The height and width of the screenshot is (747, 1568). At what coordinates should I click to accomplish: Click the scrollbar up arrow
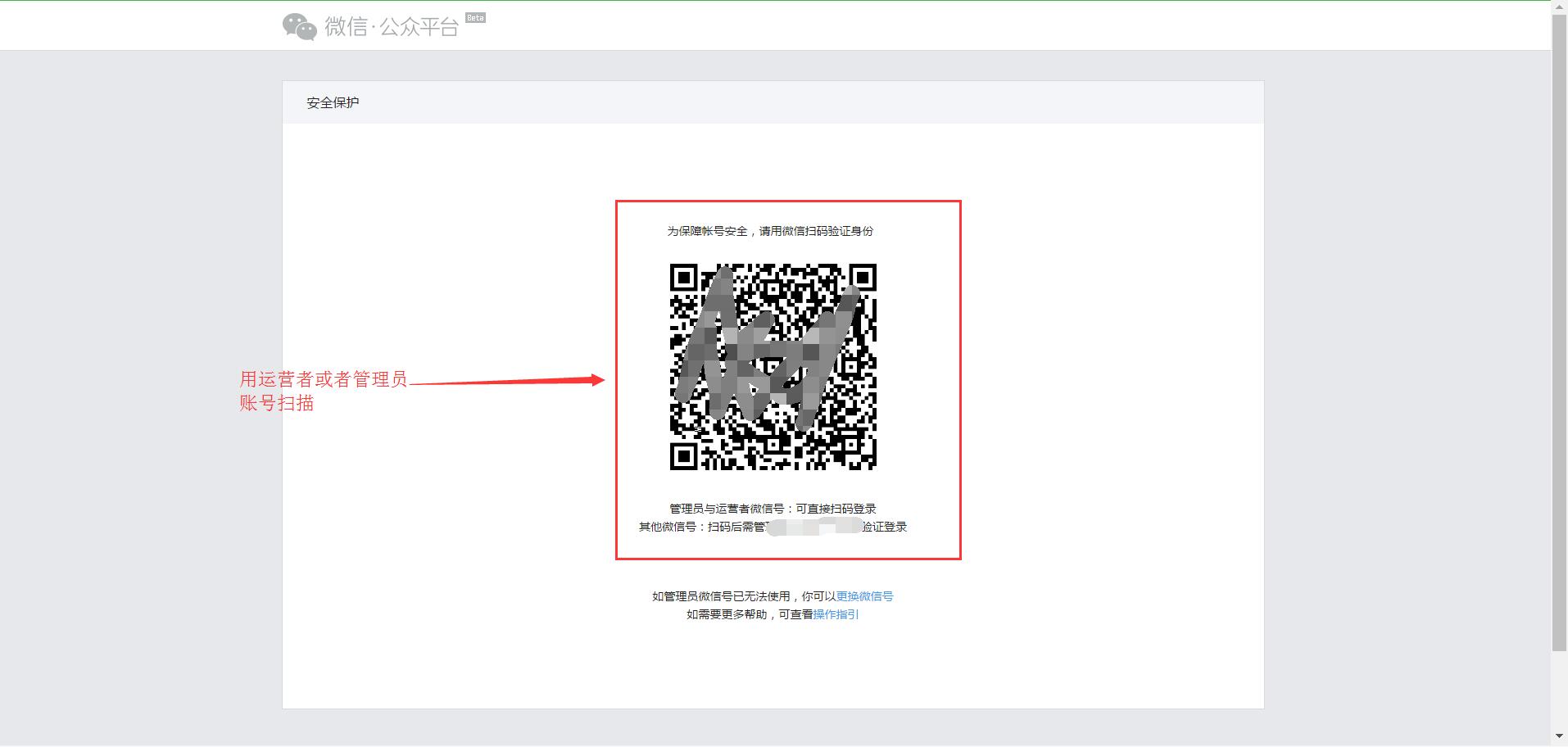(1559, 7)
